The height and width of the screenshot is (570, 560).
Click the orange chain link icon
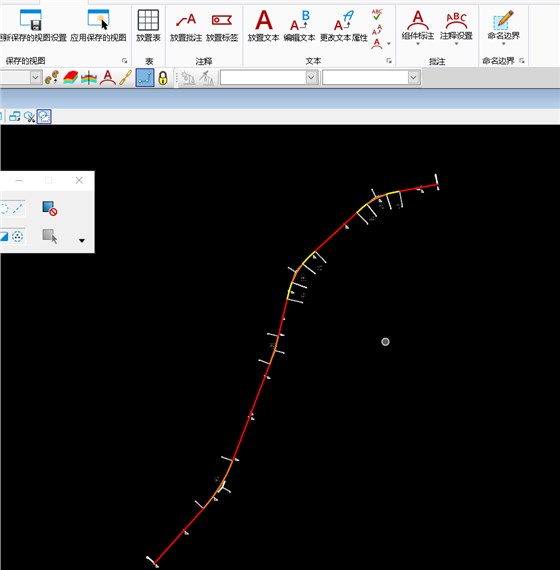(125, 77)
